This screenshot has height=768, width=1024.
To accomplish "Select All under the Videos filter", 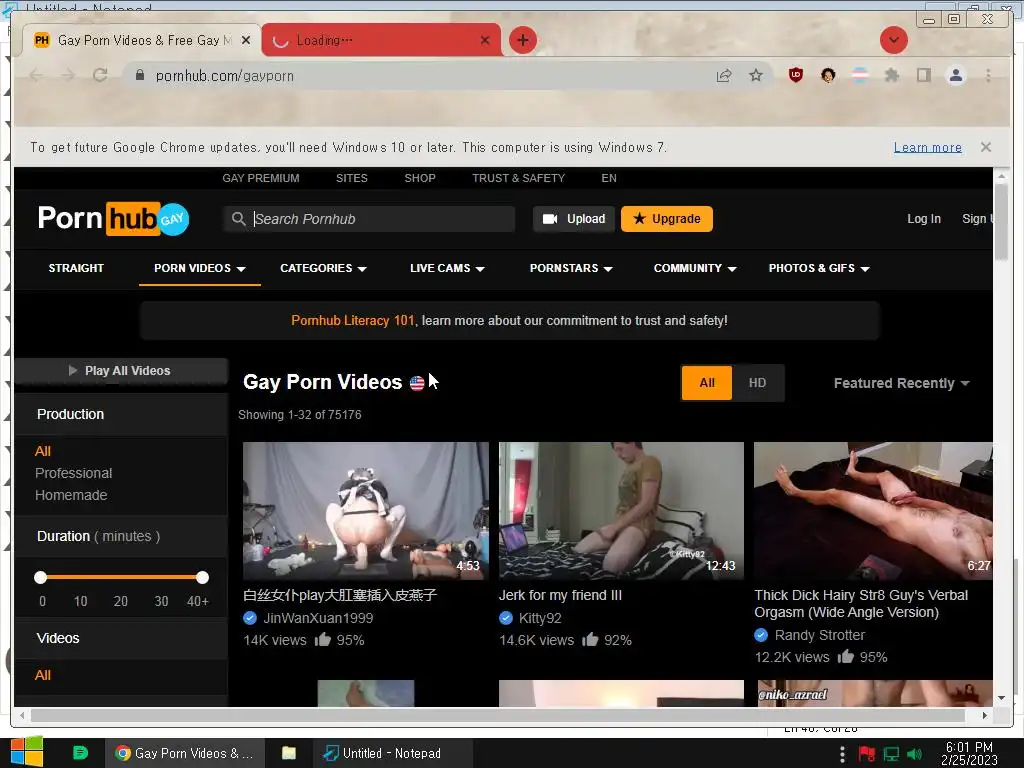I will coord(42,675).
